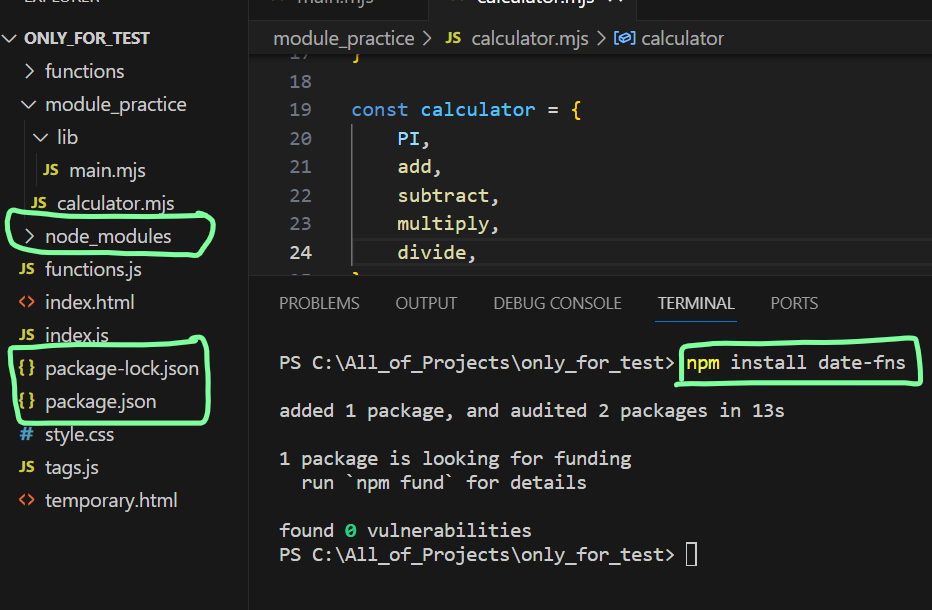Viewport: 932px width, 610px height.
Task: Click the JS icon beside functions.js
Action: tap(27, 269)
